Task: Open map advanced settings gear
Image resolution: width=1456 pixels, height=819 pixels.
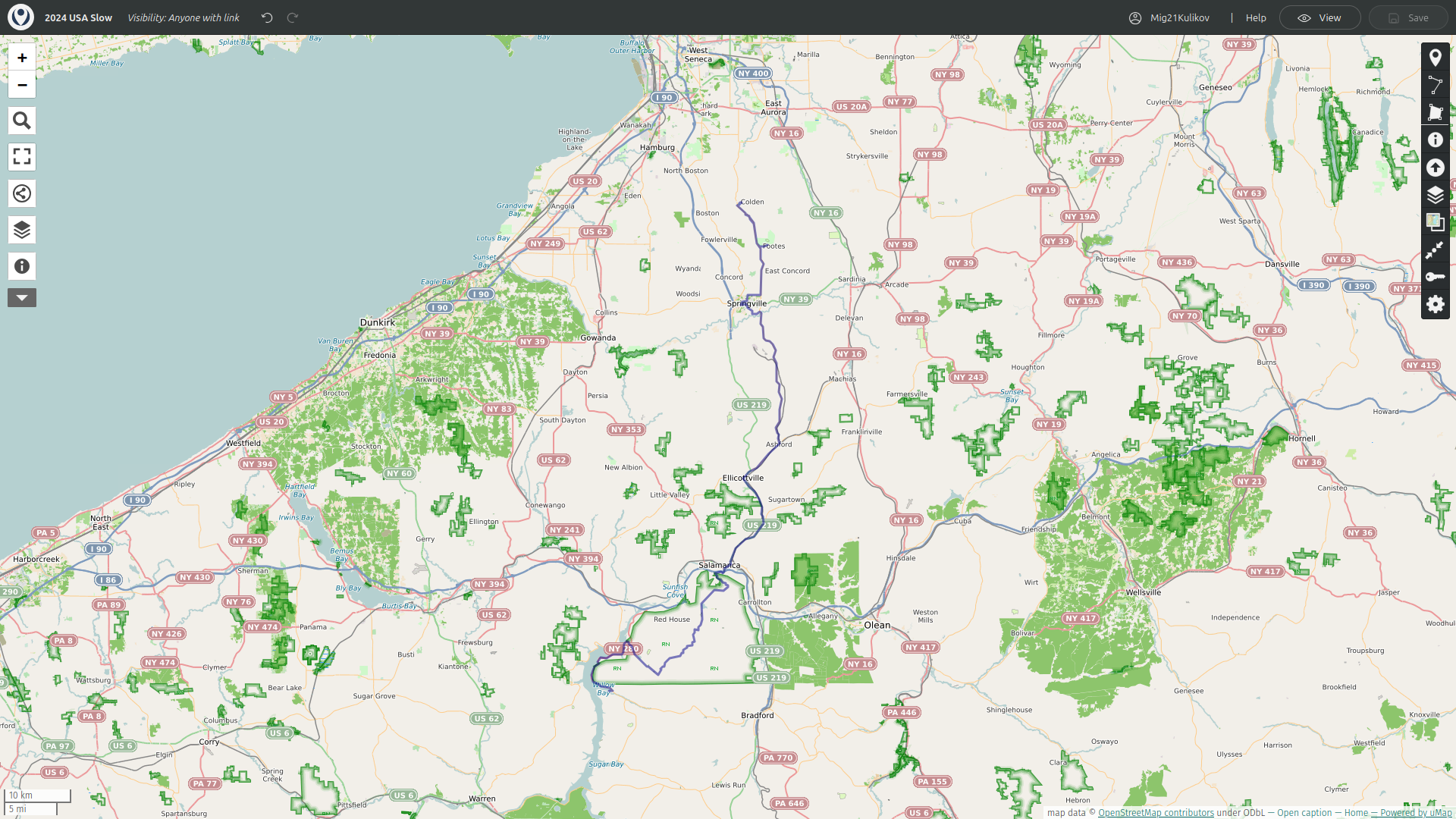Action: click(1435, 304)
